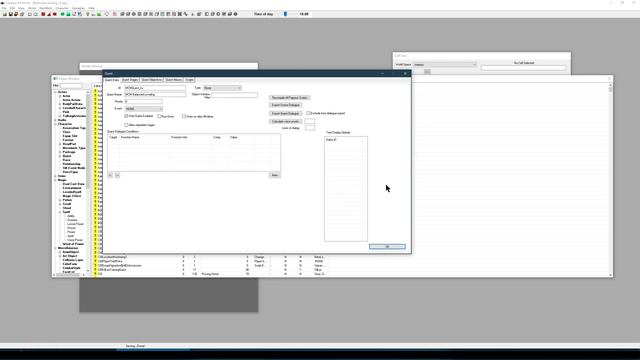Open the Gameplay menu
The width and height of the screenshot is (640, 360).
[78, 8]
